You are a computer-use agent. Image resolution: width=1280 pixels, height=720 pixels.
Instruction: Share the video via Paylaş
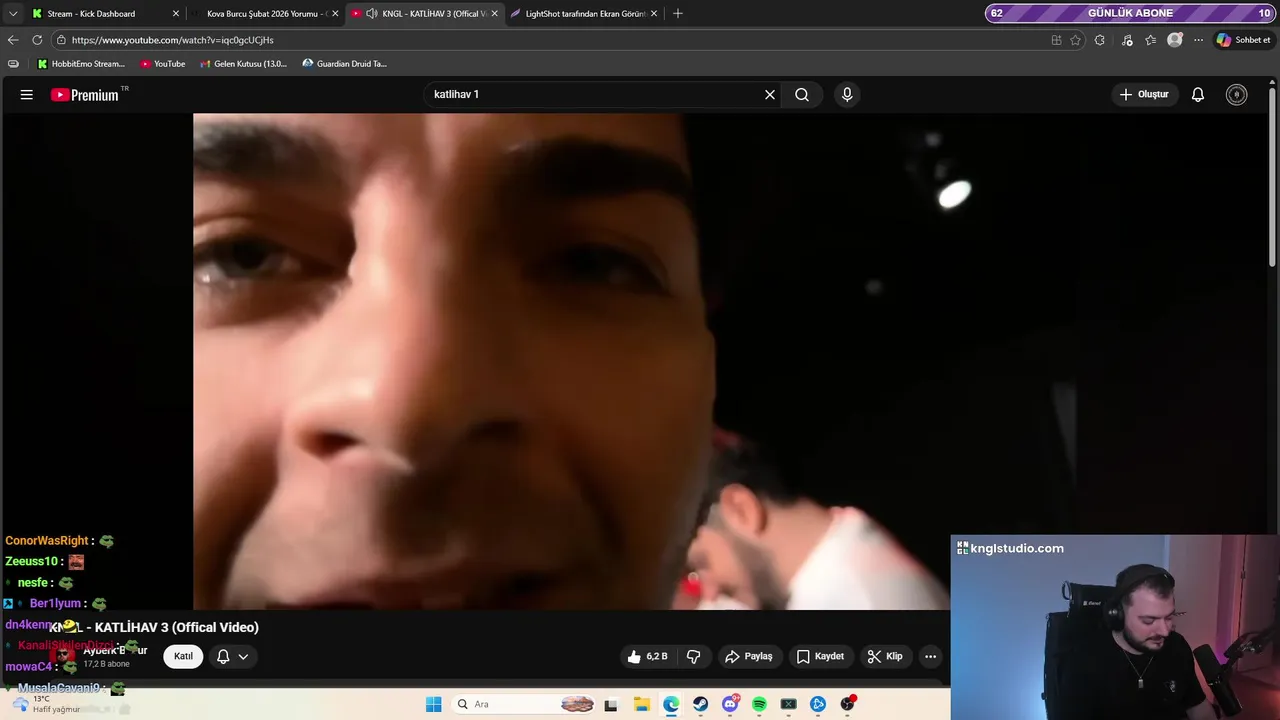pos(749,657)
